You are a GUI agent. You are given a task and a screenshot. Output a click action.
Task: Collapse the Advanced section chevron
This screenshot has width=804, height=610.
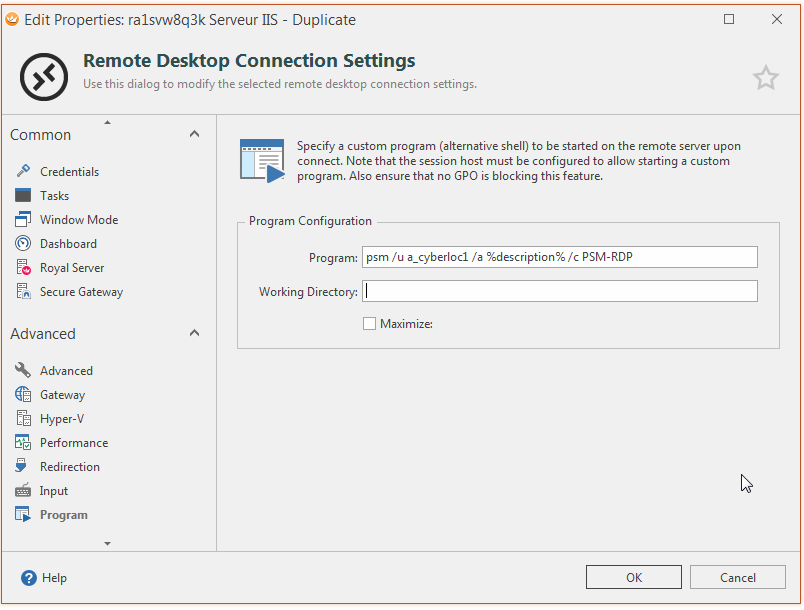click(x=194, y=334)
